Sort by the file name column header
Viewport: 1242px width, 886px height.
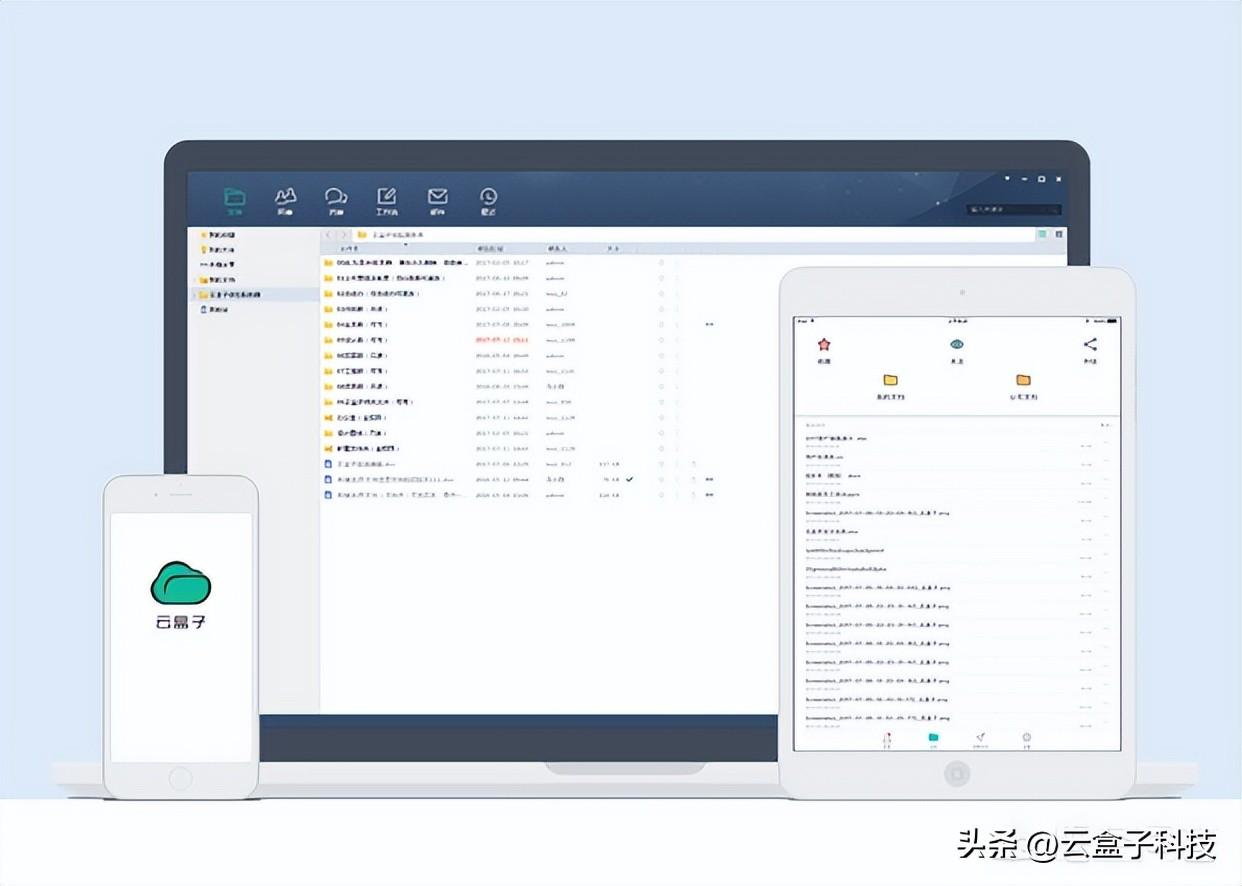pyautogui.click(x=350, y=248)
